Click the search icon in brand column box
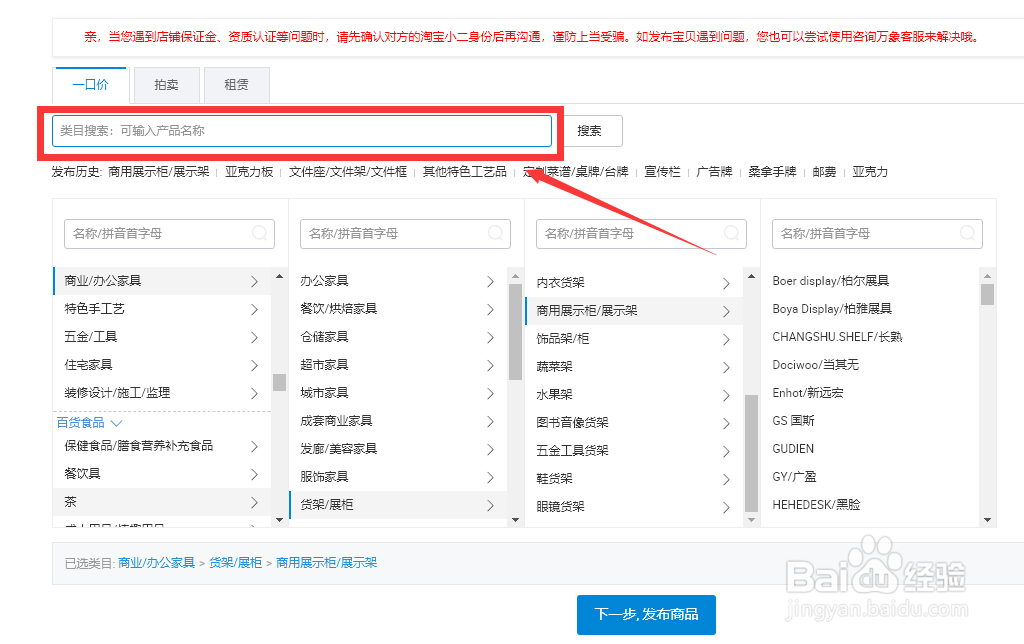1024x644 pixels. (966, 233)
